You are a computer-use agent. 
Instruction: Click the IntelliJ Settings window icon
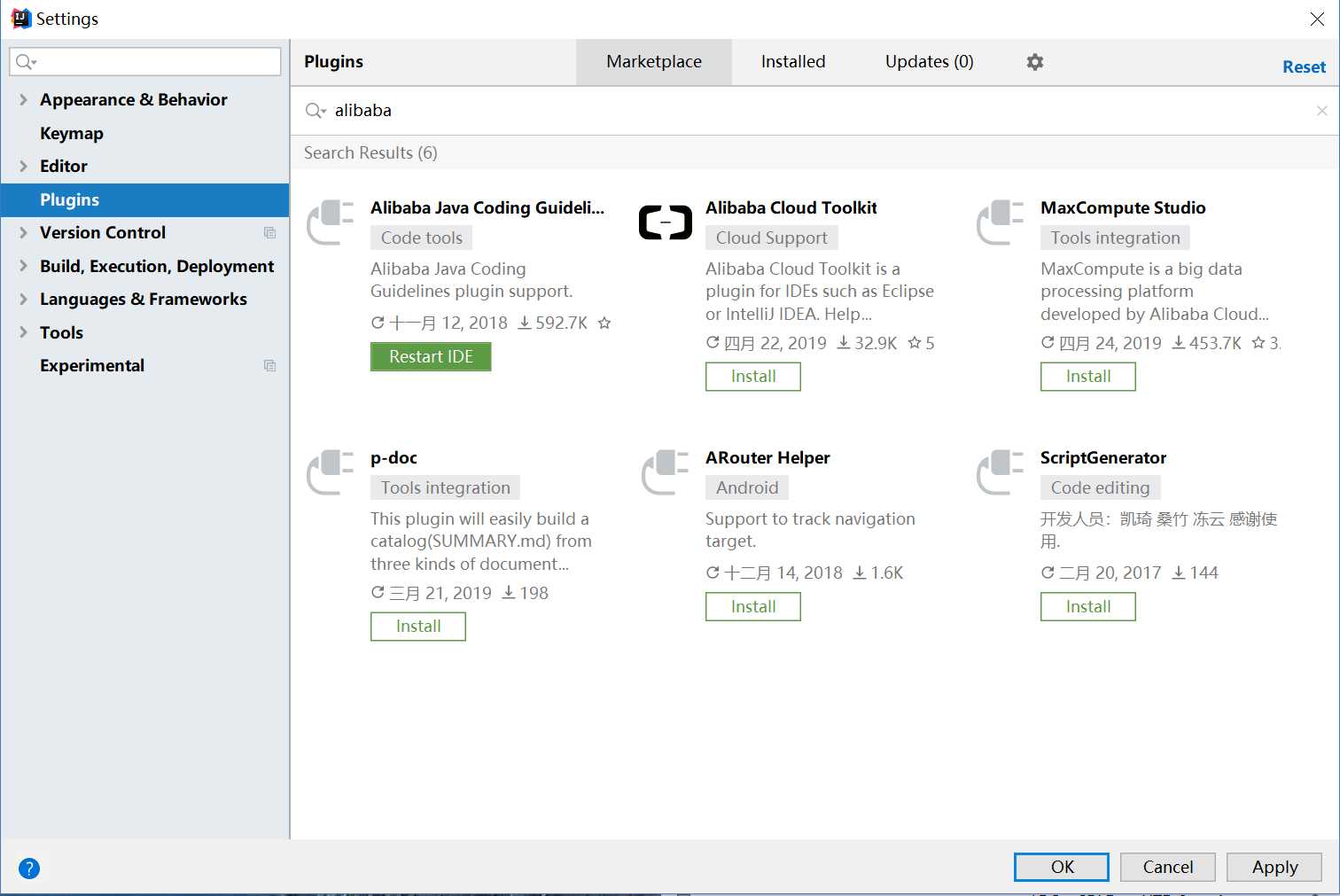pos(20,19)
